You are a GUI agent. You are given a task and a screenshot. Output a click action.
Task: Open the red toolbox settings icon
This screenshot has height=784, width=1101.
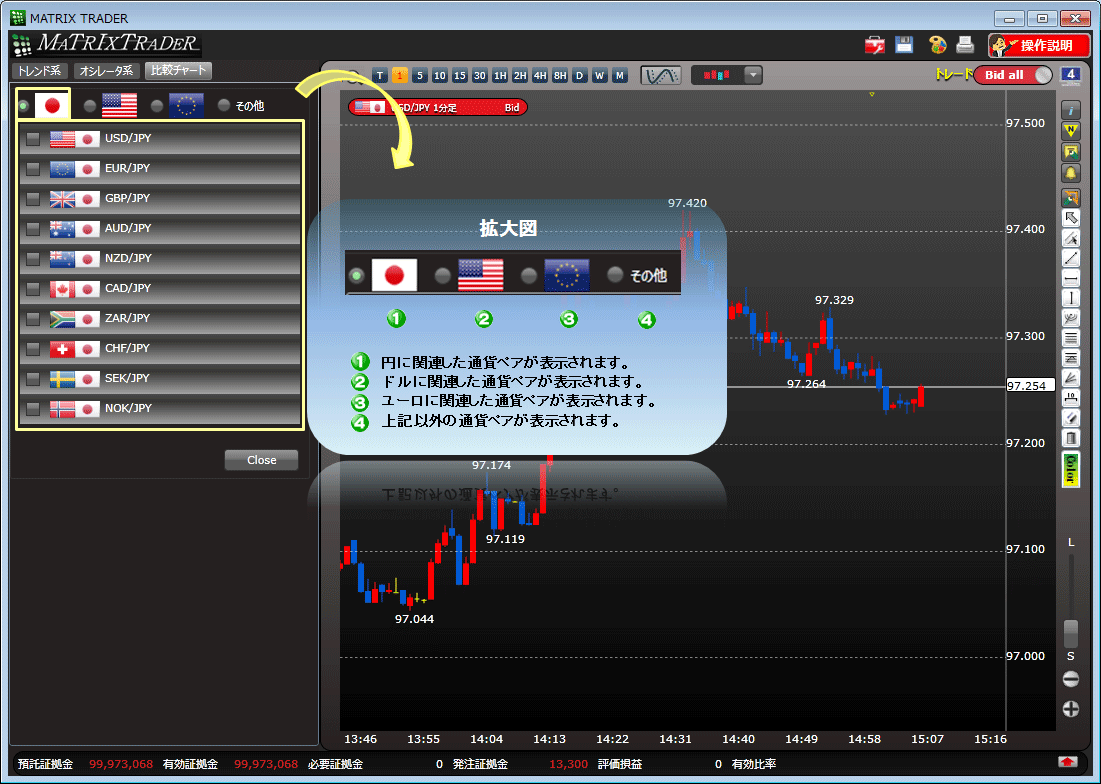[x=875, y=45]
